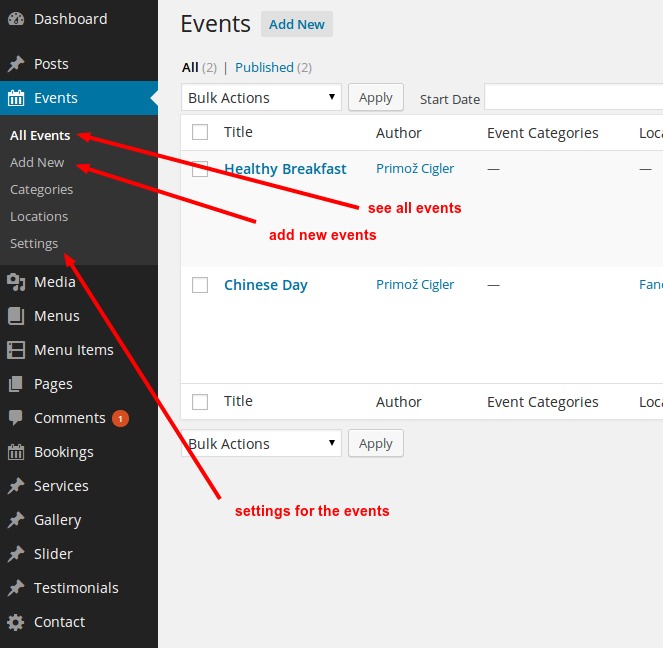This screenshot has width=663, height=648.
Task: Click the Add New button beside Events heading
Action: 296,24
